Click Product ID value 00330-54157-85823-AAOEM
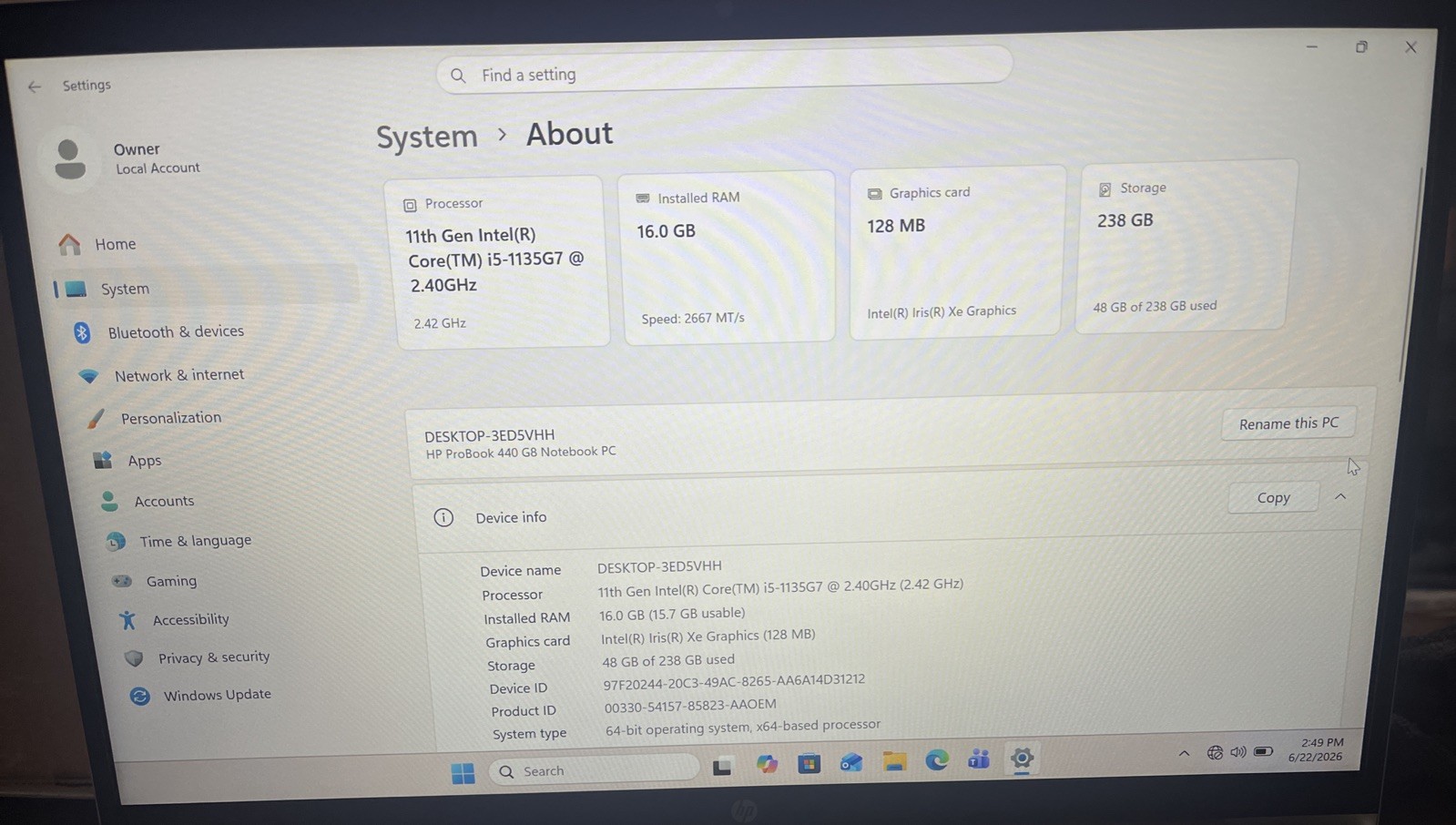This screenshot has width=1456, height=825. coord(690,706)
